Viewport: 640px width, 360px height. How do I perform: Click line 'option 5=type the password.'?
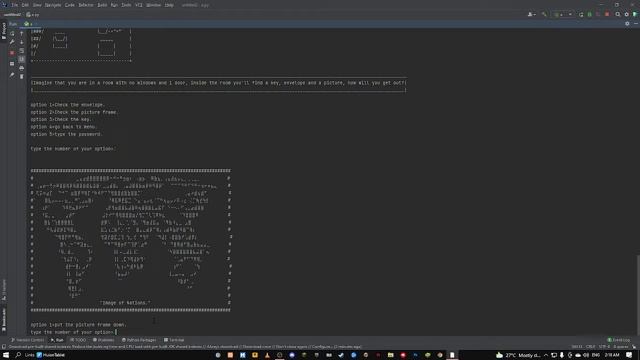66,134
